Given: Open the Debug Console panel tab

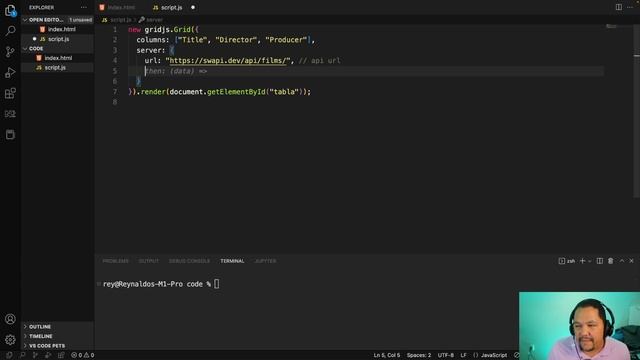Looking at the screenshot, I should 189,261.
